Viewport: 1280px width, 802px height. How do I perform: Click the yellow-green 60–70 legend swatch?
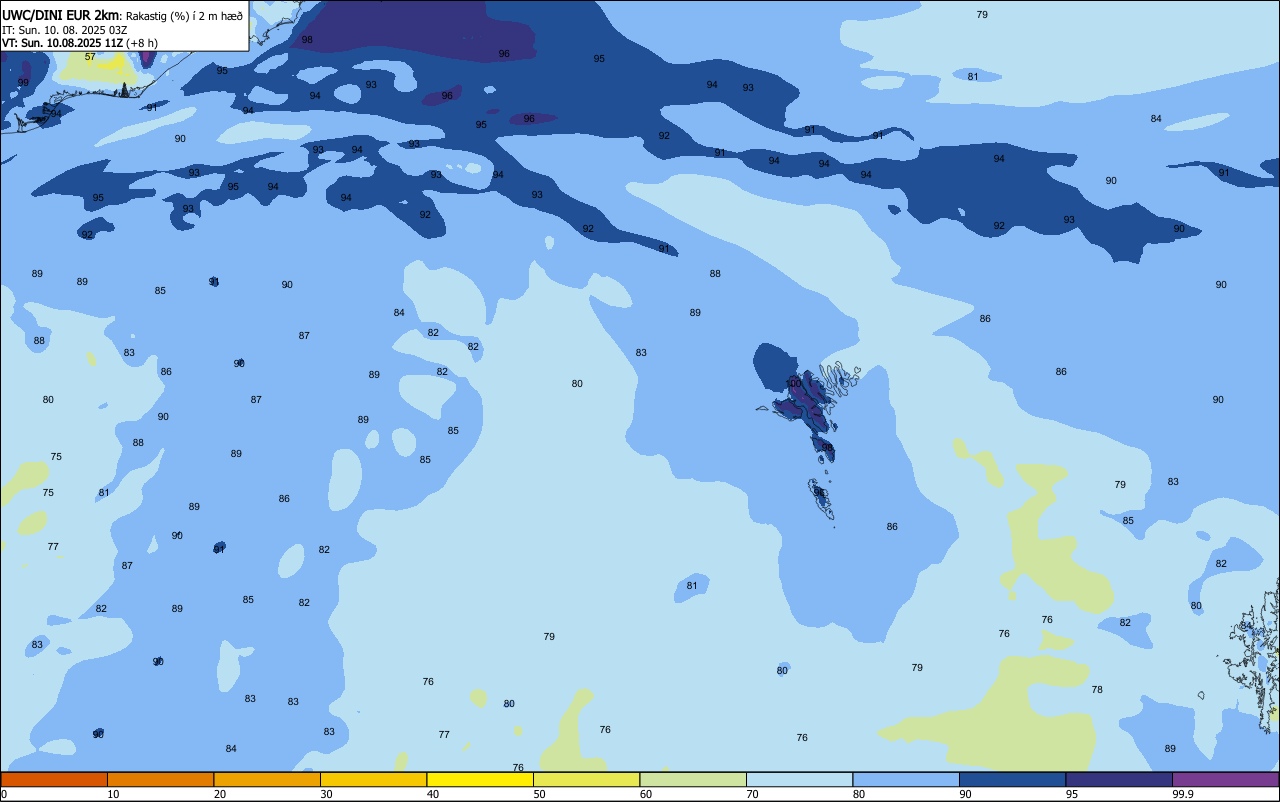click(x=693, y=779)
